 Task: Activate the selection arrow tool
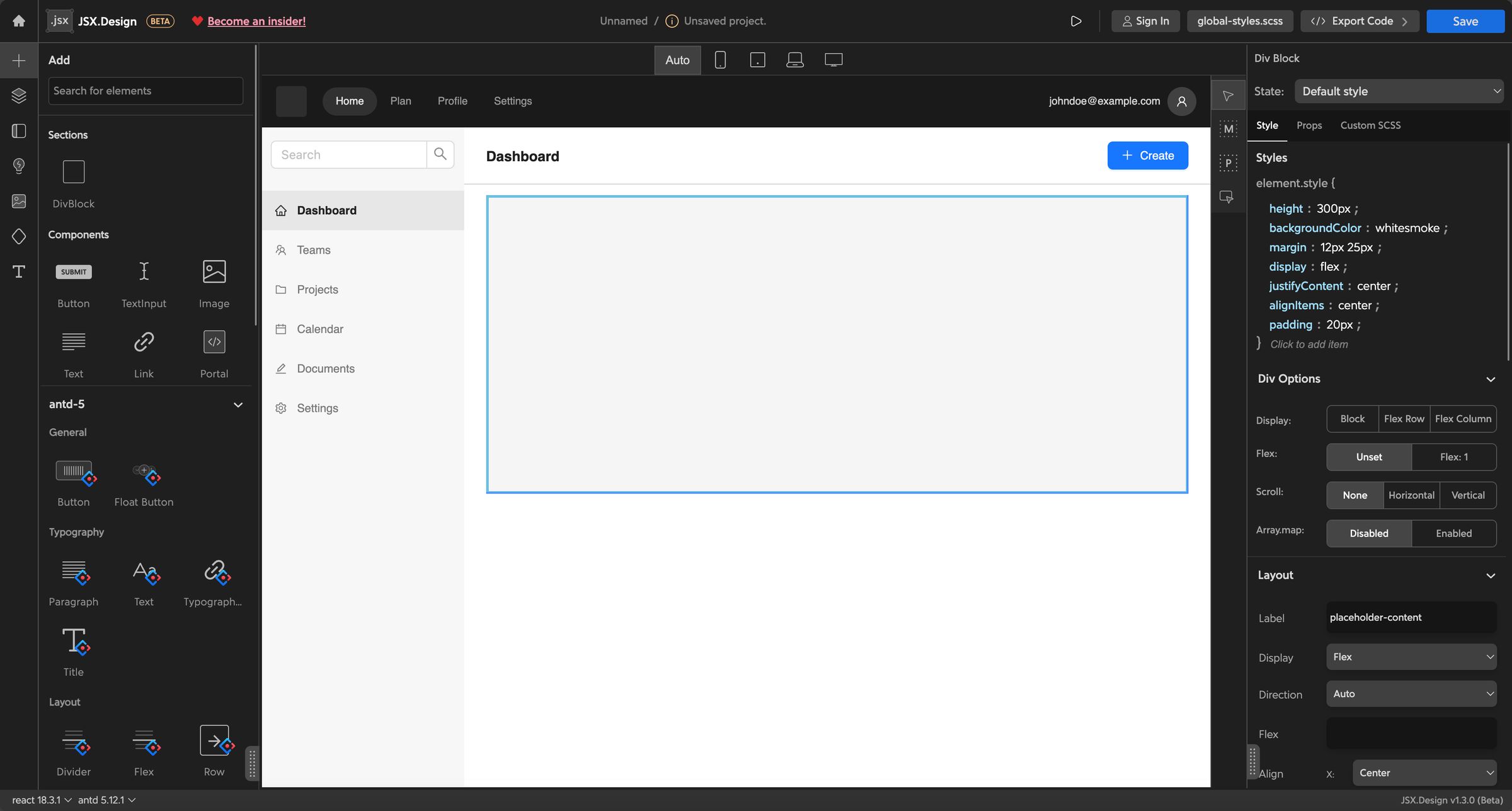click(x=1228, y=95)
